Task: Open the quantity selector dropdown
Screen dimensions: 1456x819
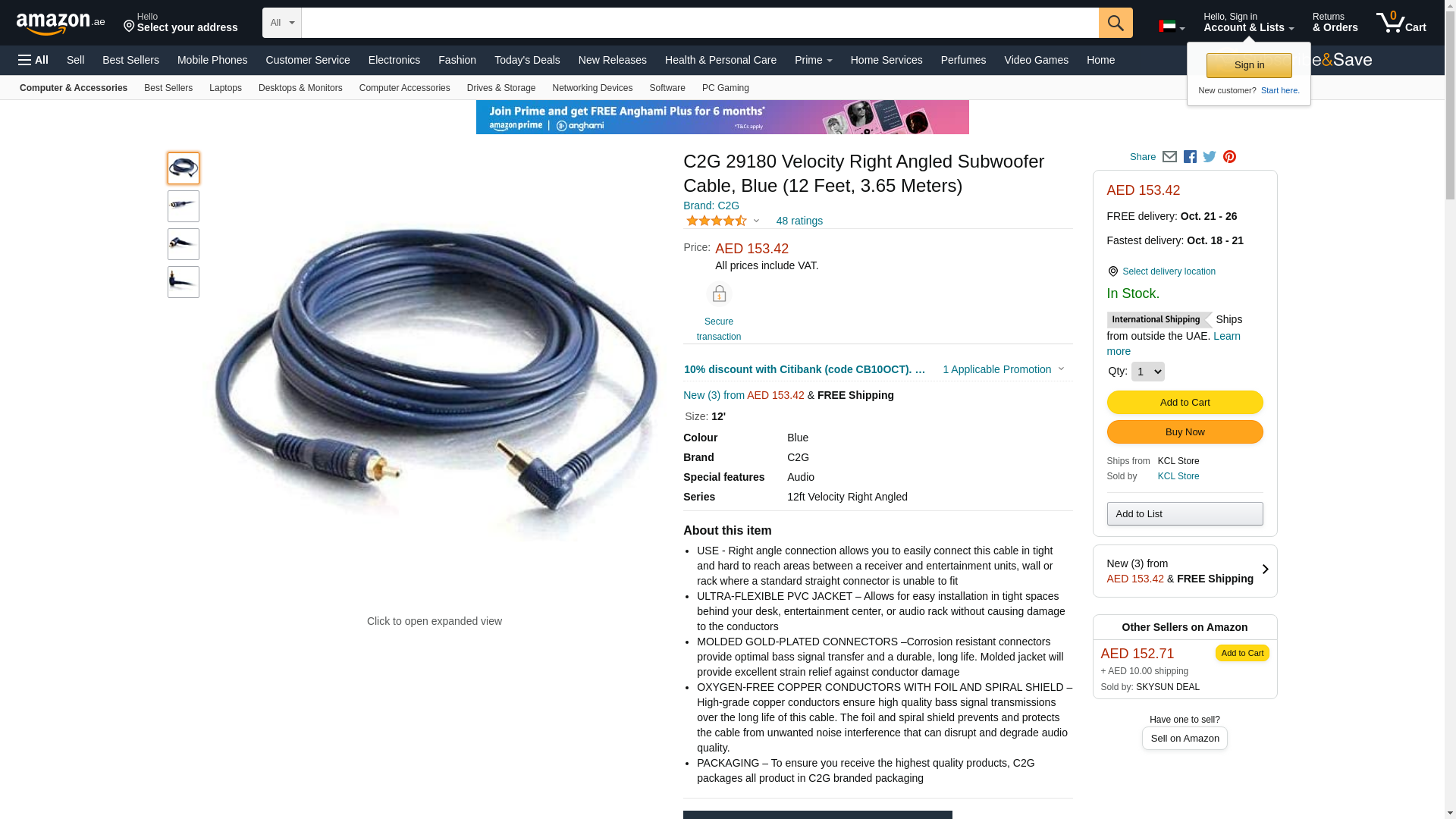Action: point(1147,372)
